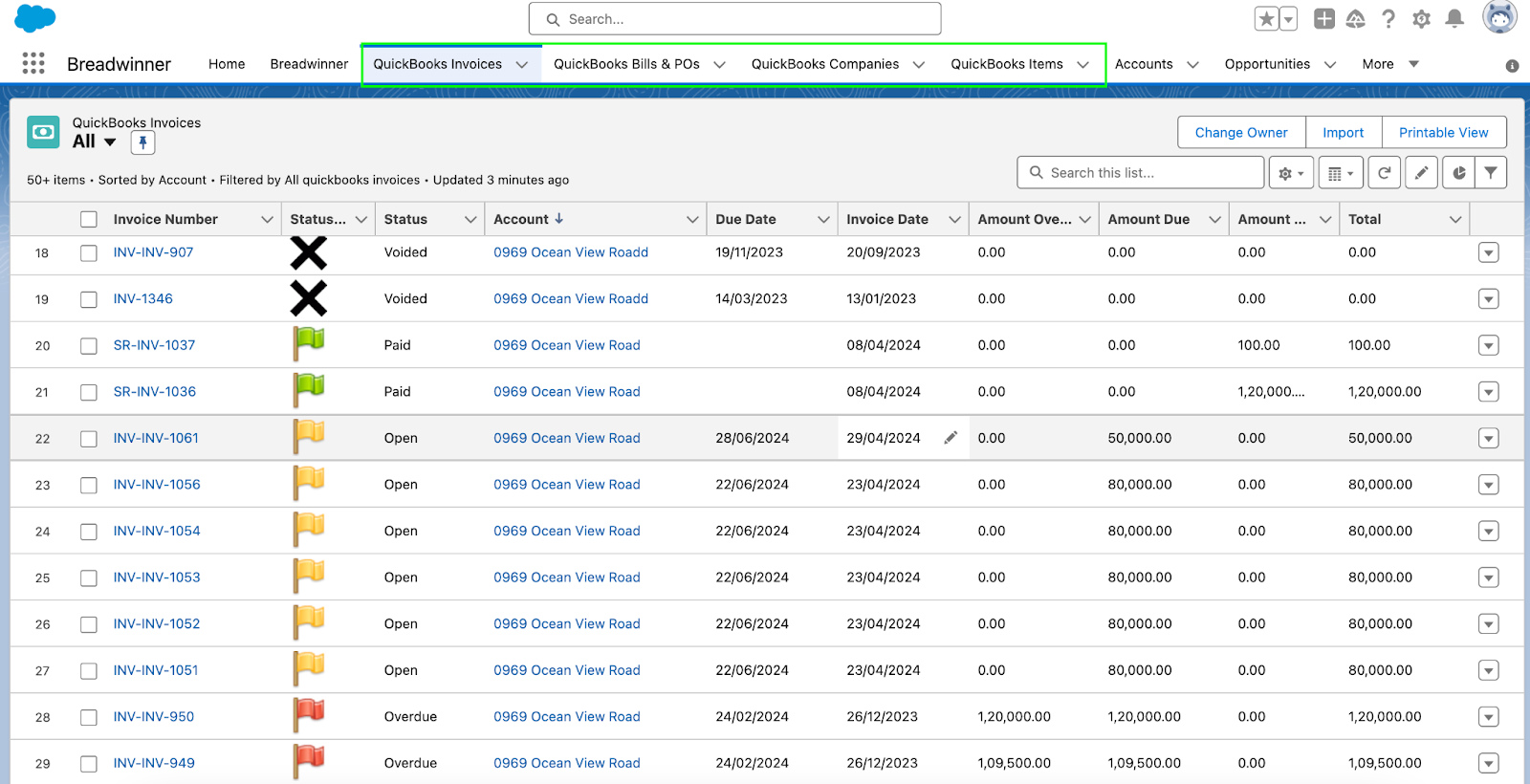
Task: Pin this list view
Action: 142,142
